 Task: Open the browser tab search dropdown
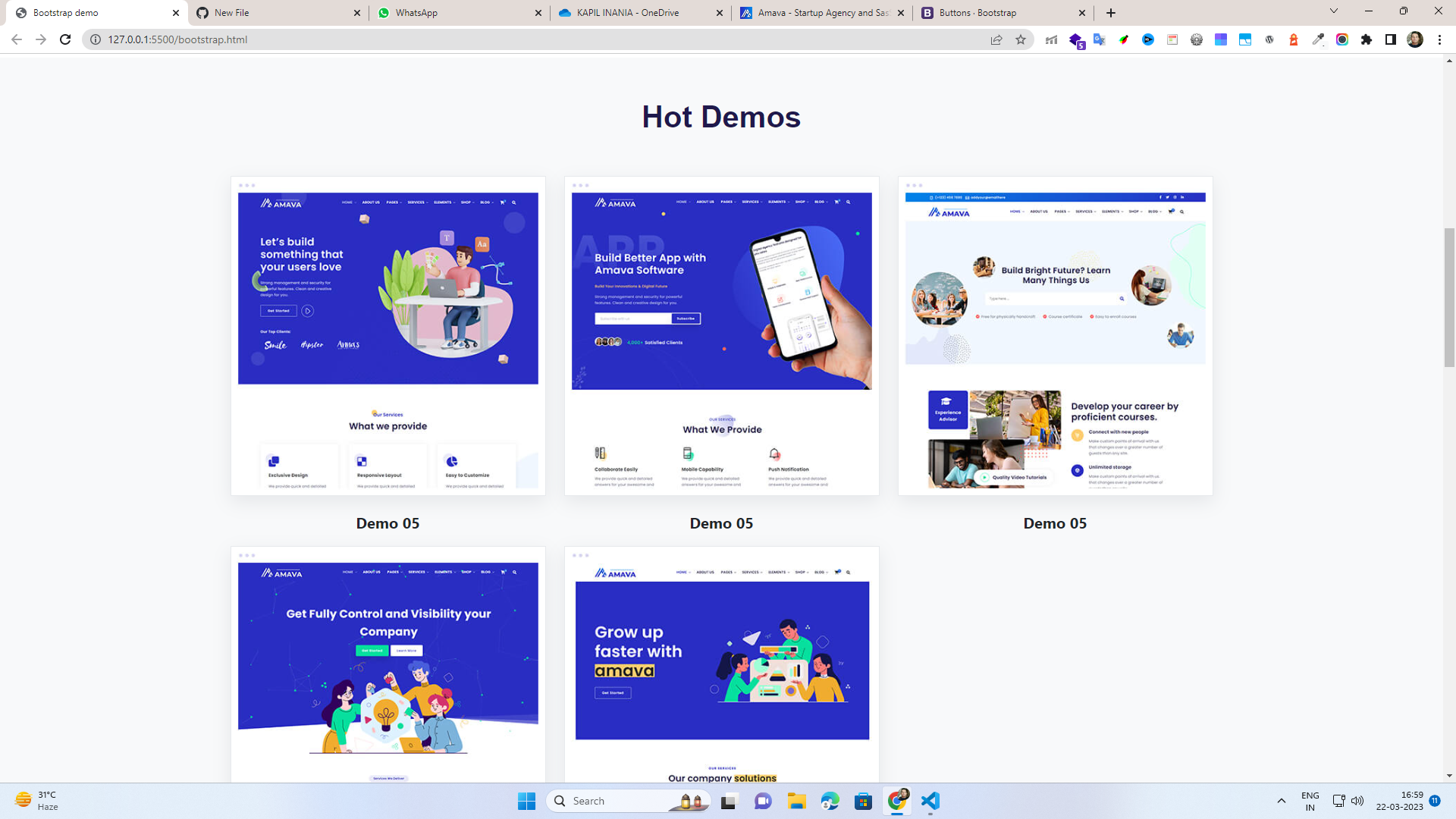(1333, 12)
